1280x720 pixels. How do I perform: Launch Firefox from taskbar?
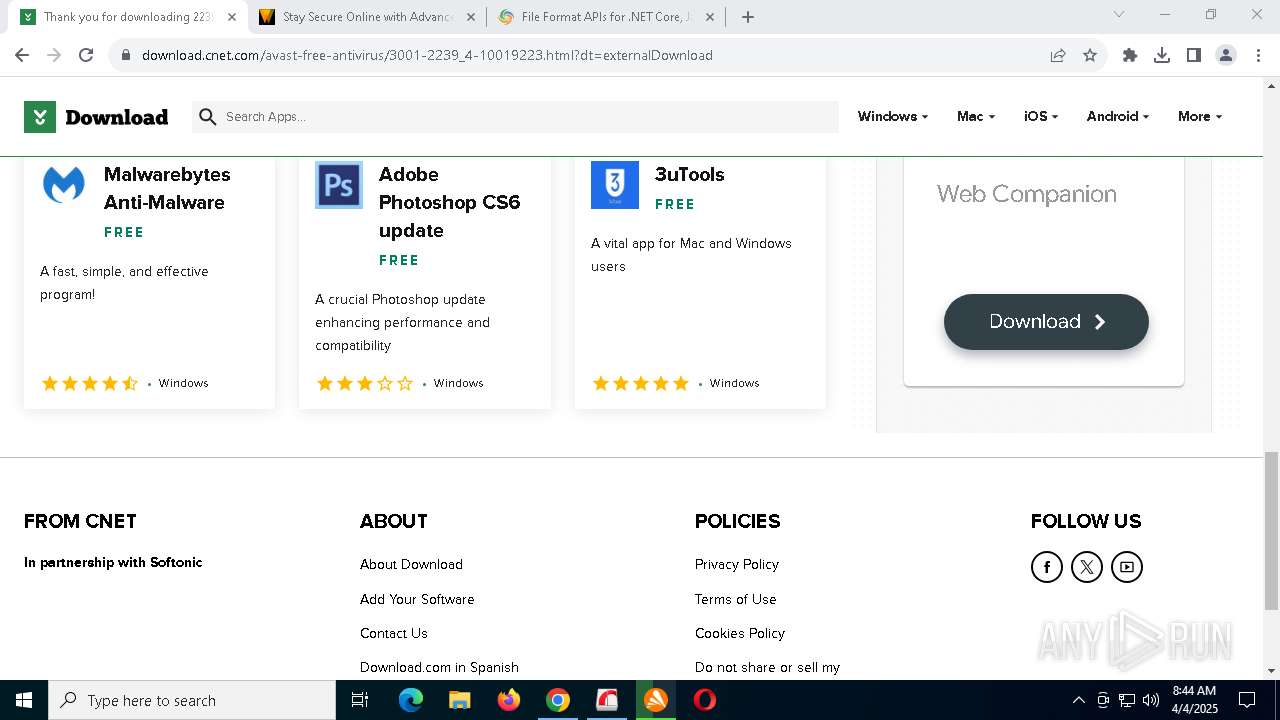tap(509, 700)
